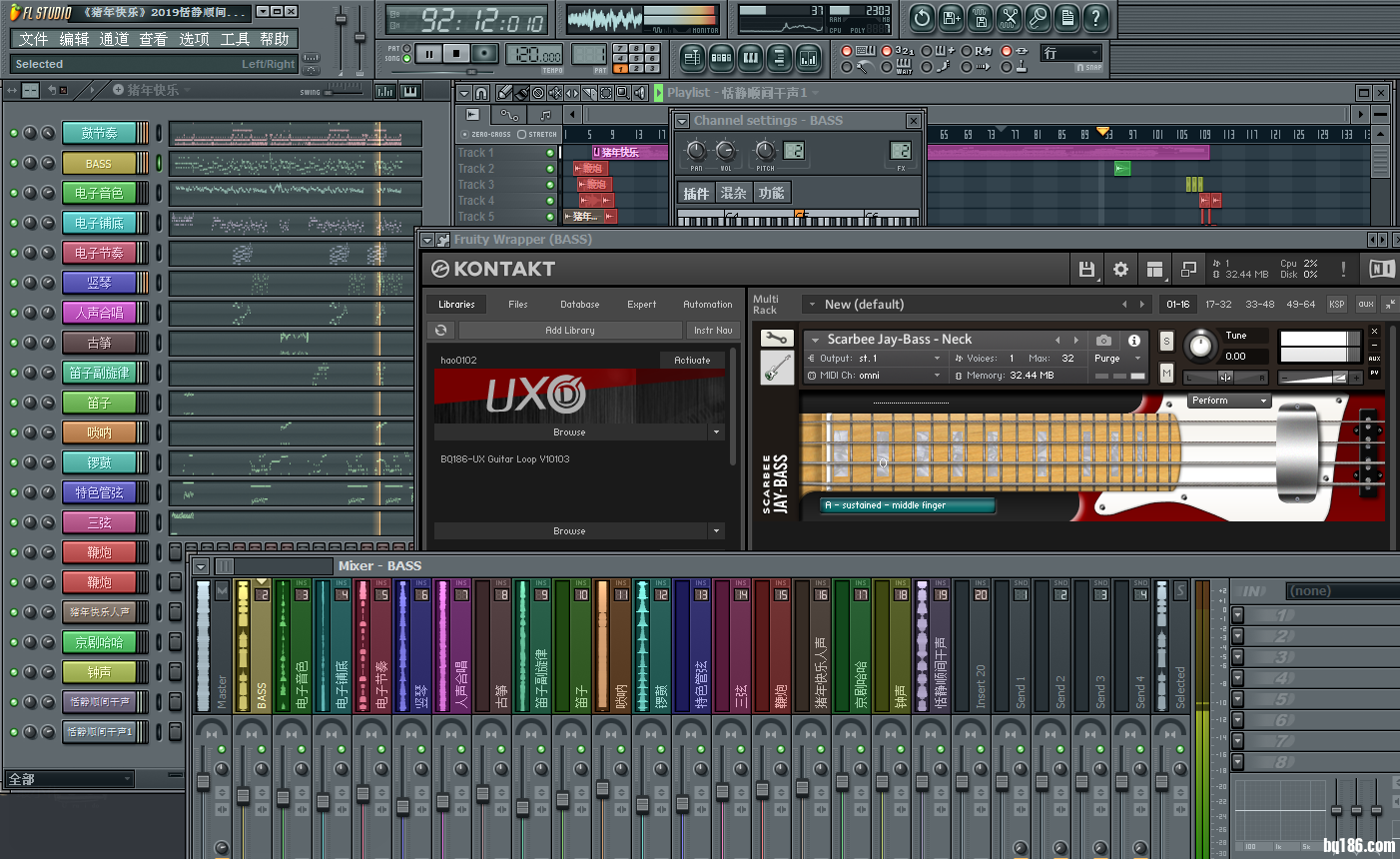The image size is (1400, 859).
Task: Open the Scarbee instrument wrench edit icon
Action: (x=776, y=338)
